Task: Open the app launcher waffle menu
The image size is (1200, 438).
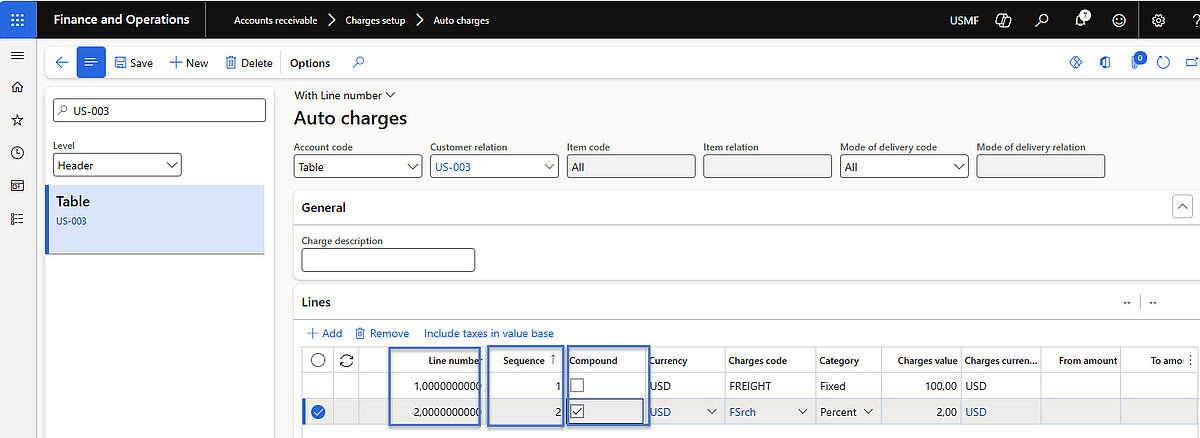Action: (17, 19)
